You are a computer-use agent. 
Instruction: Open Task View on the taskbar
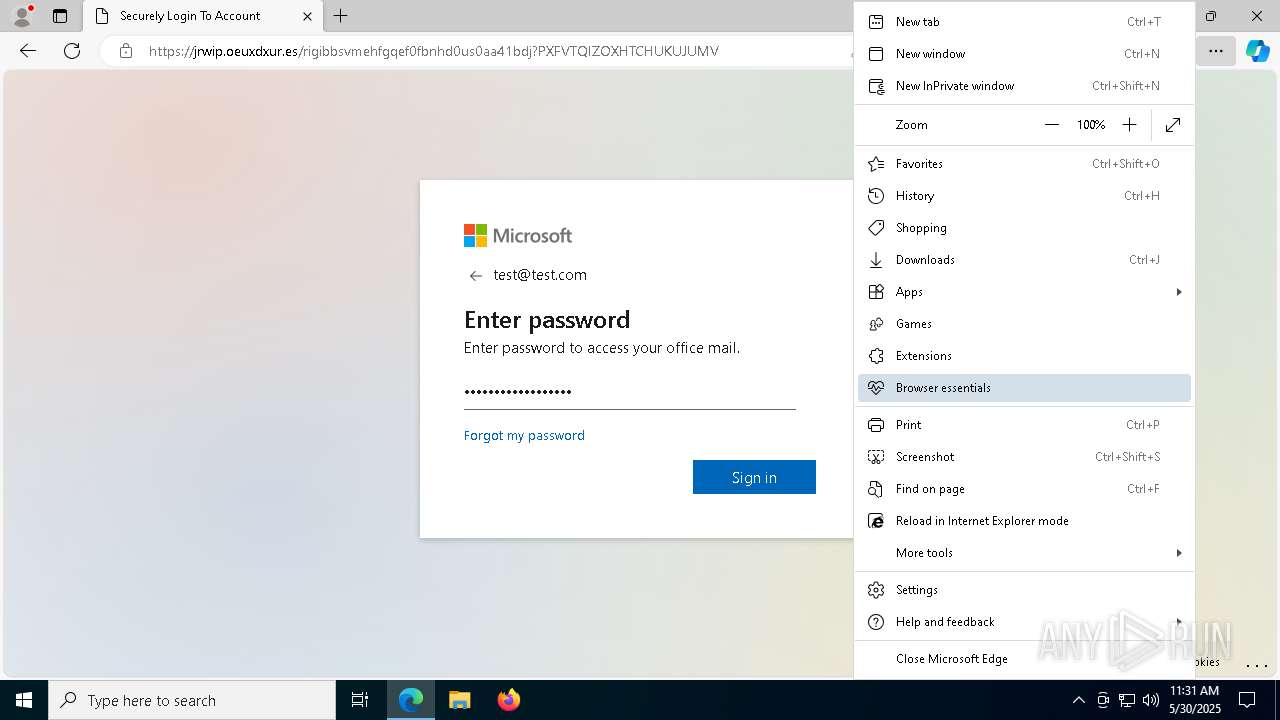click(360, 700)
